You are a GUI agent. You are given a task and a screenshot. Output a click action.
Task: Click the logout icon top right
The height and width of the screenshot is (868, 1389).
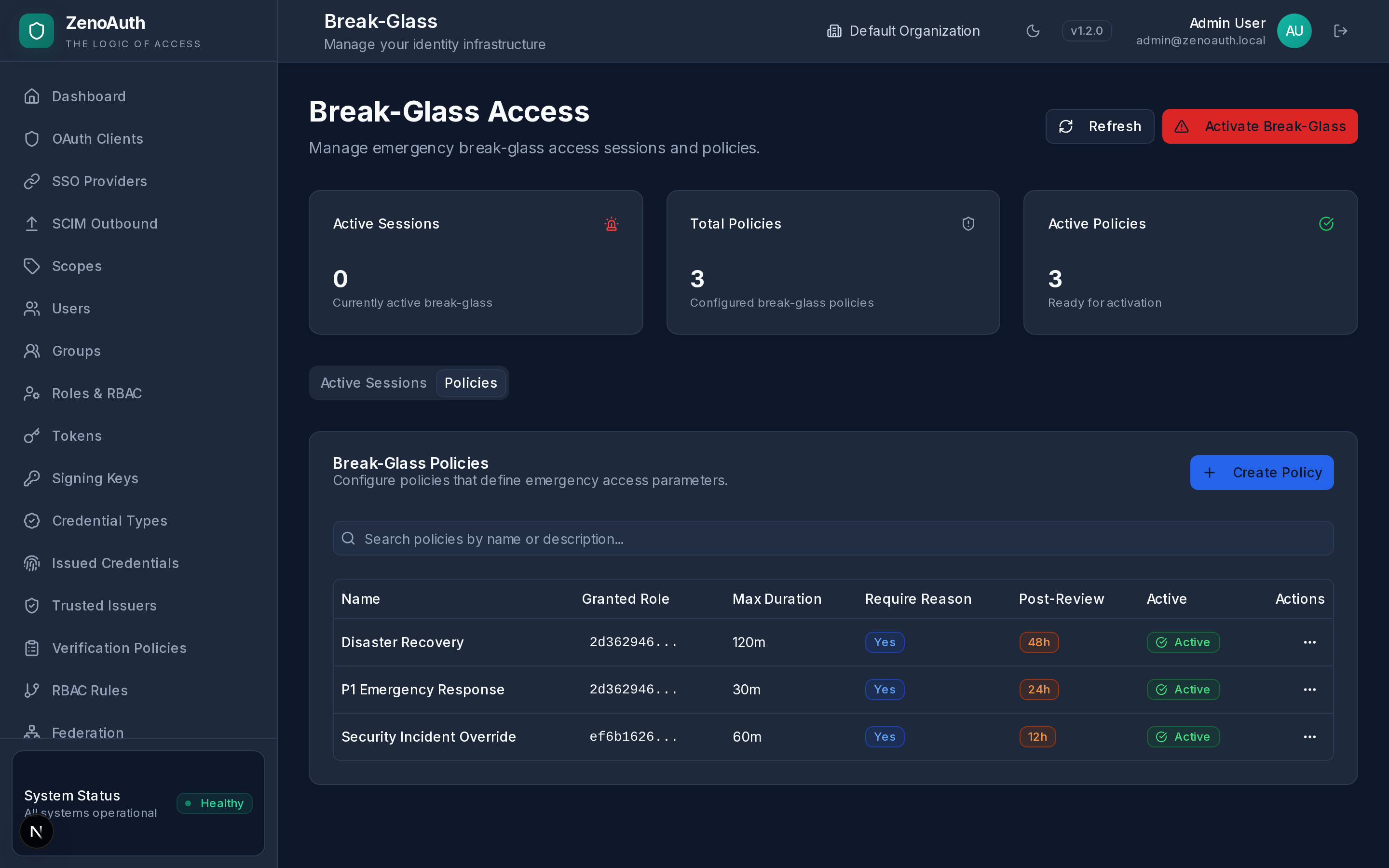[1341, 30]
